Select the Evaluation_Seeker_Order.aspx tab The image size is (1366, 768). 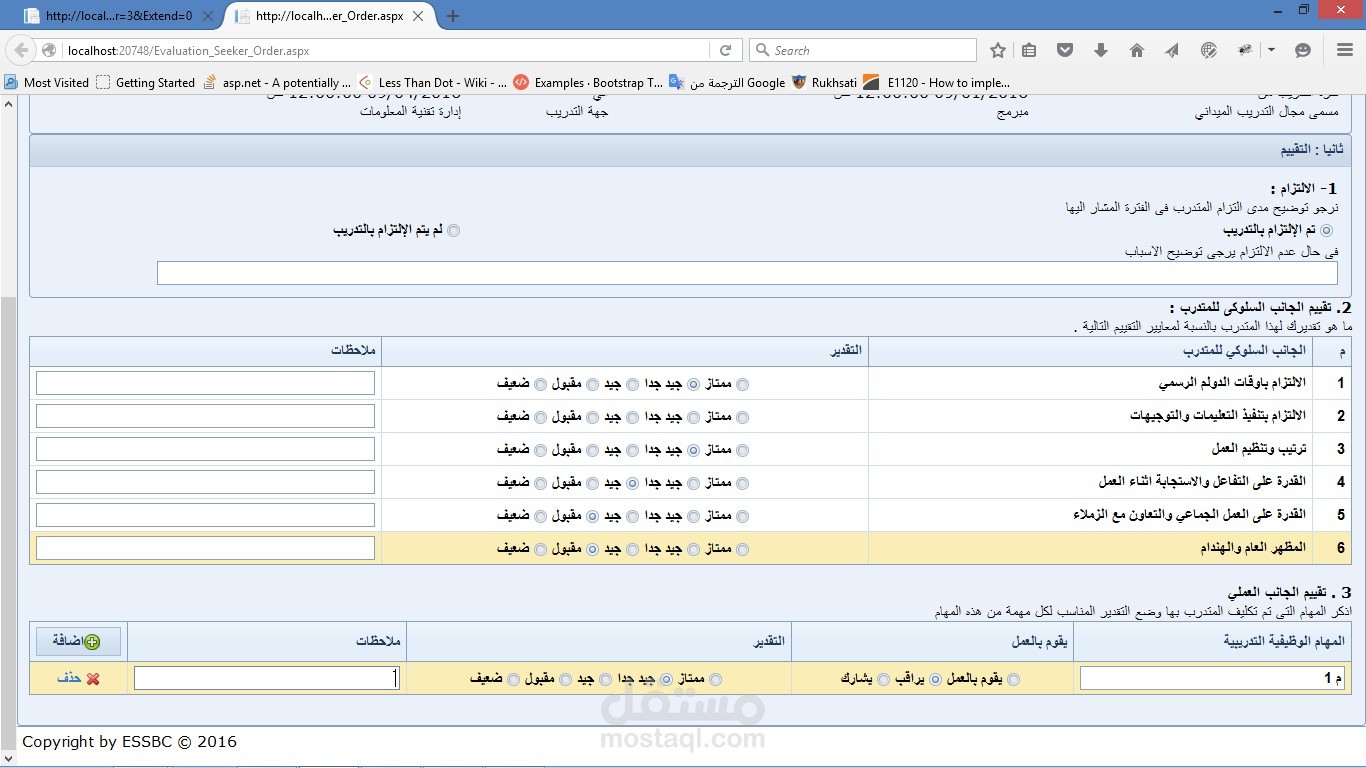(x=330, y=16)
